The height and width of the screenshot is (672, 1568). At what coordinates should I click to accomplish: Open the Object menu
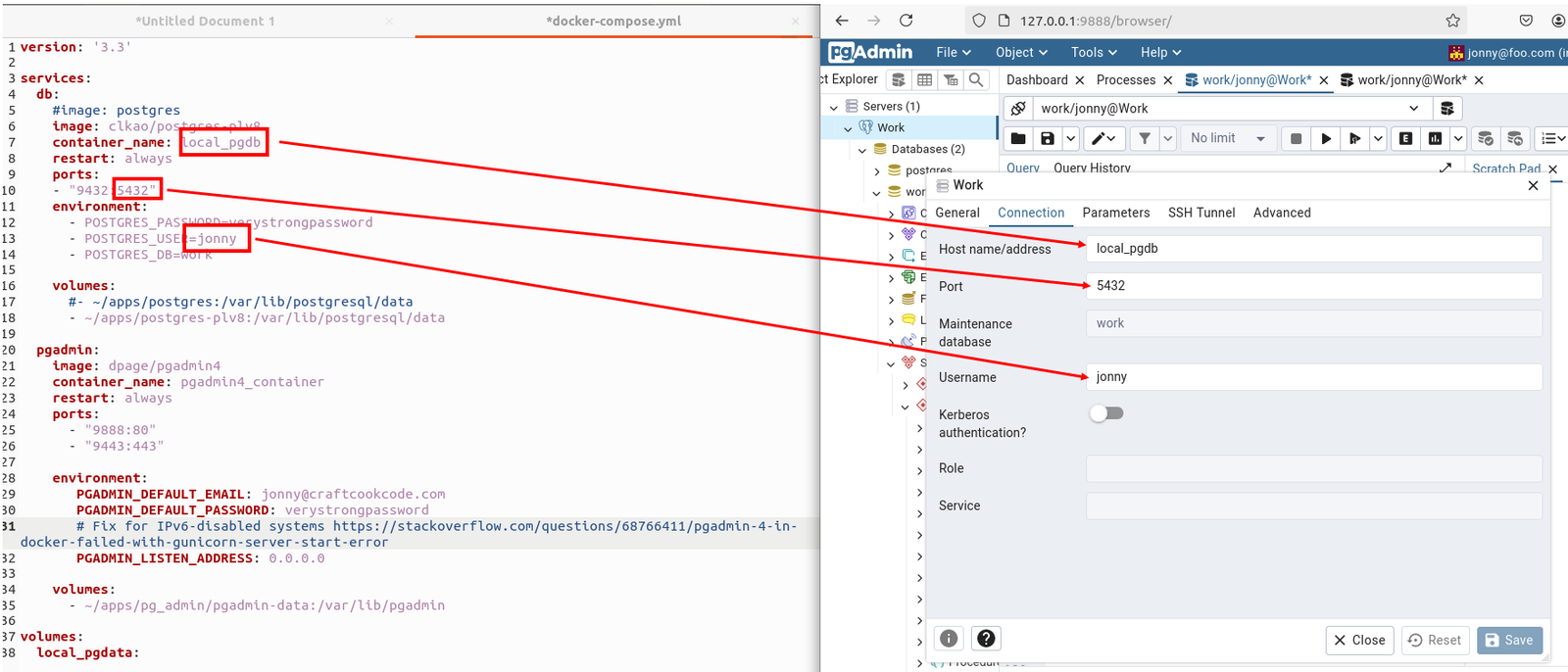point(1021,52)
